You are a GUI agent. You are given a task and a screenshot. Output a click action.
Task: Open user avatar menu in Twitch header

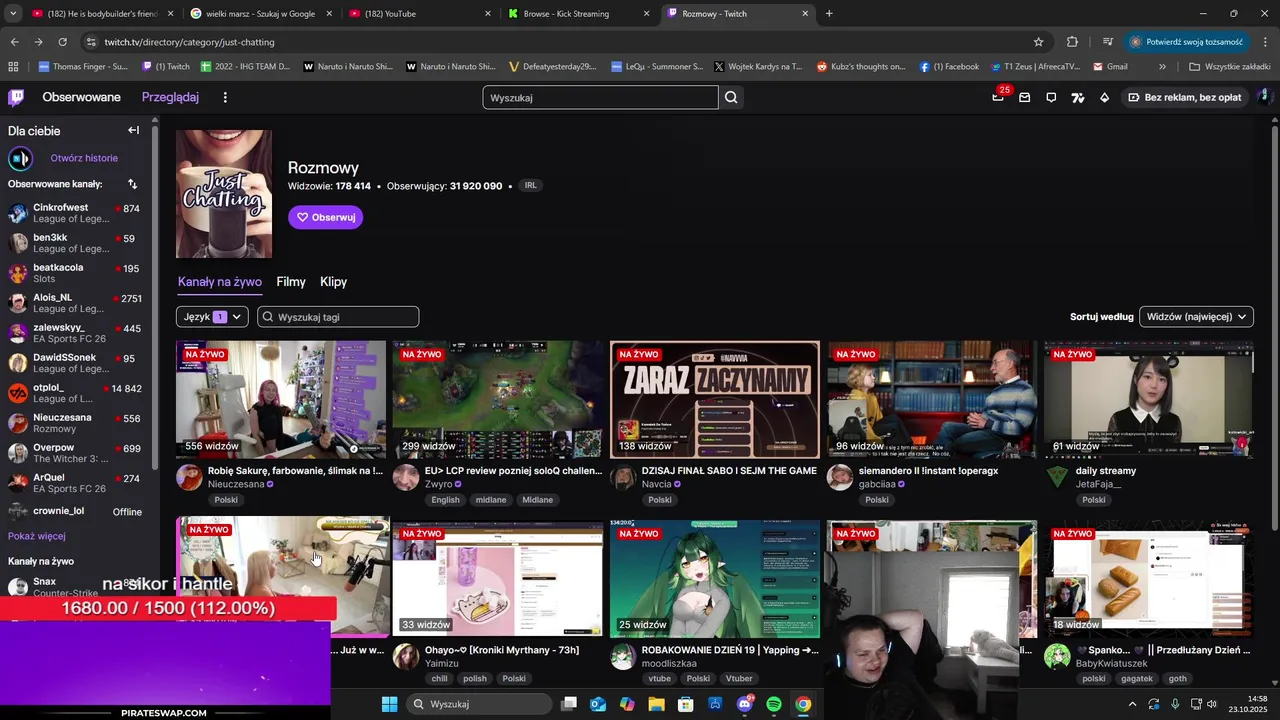(1264, 97)
